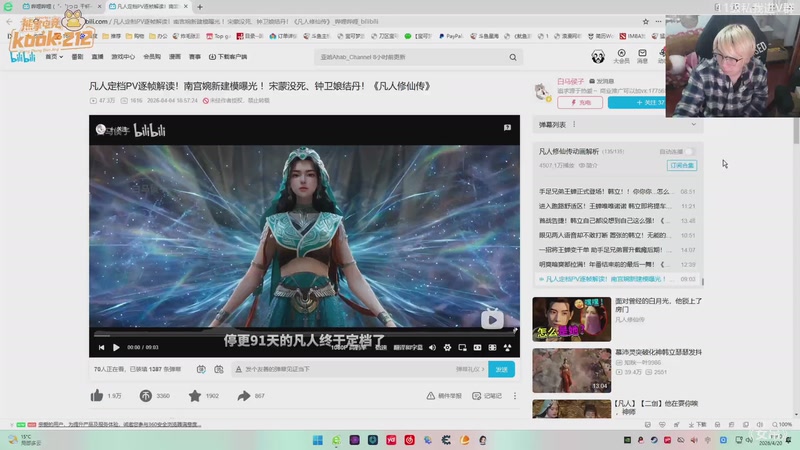This screenshot has height=450, width=800.
Task: Send the danmaku comment button
Action: [501, 369]
